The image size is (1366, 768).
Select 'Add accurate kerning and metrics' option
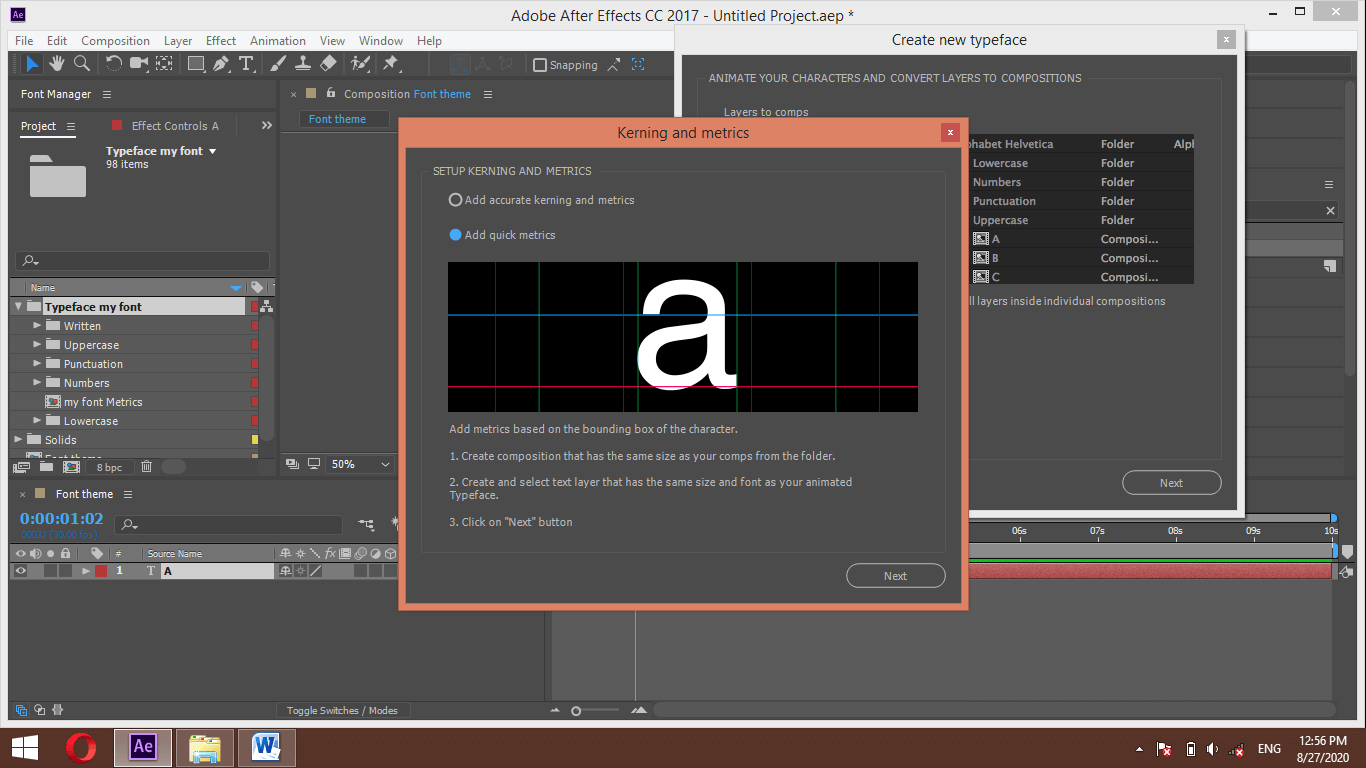click(x=456, y=200)
